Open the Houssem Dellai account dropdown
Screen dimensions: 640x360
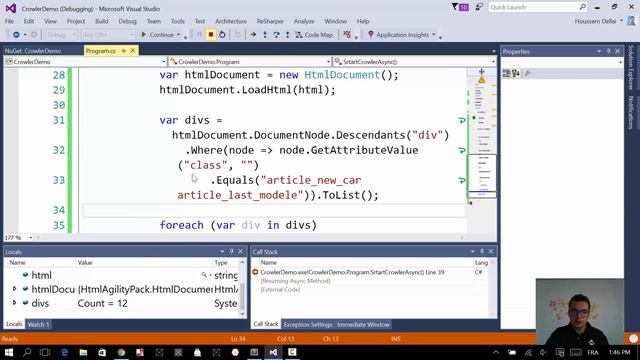coord(622,21)
